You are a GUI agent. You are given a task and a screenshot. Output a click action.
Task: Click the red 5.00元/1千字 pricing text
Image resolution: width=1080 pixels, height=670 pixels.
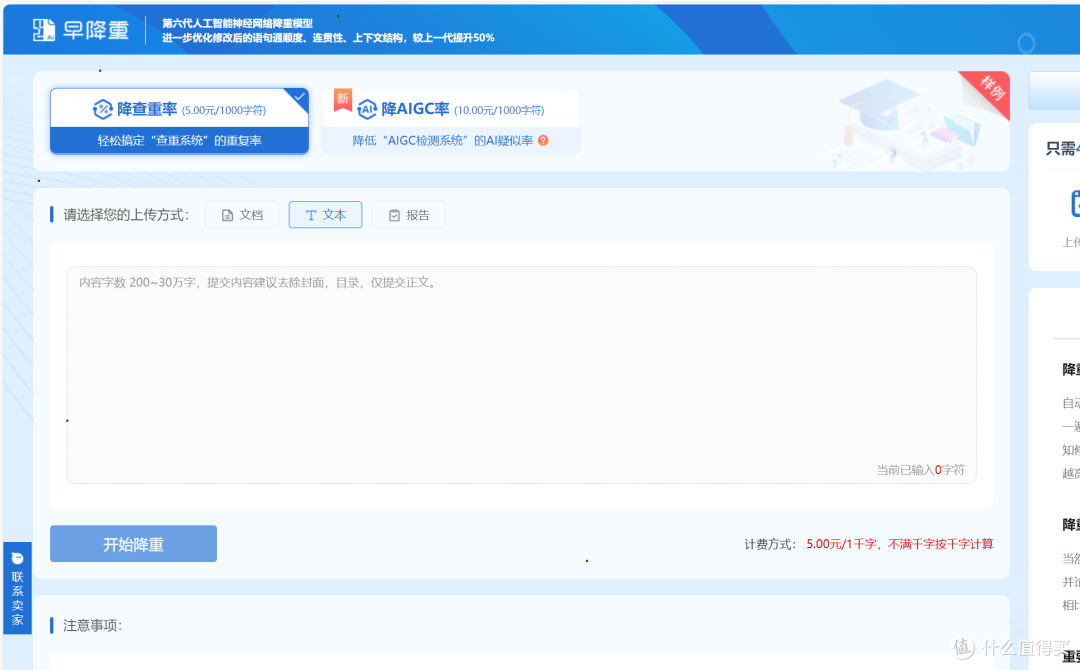900,544
